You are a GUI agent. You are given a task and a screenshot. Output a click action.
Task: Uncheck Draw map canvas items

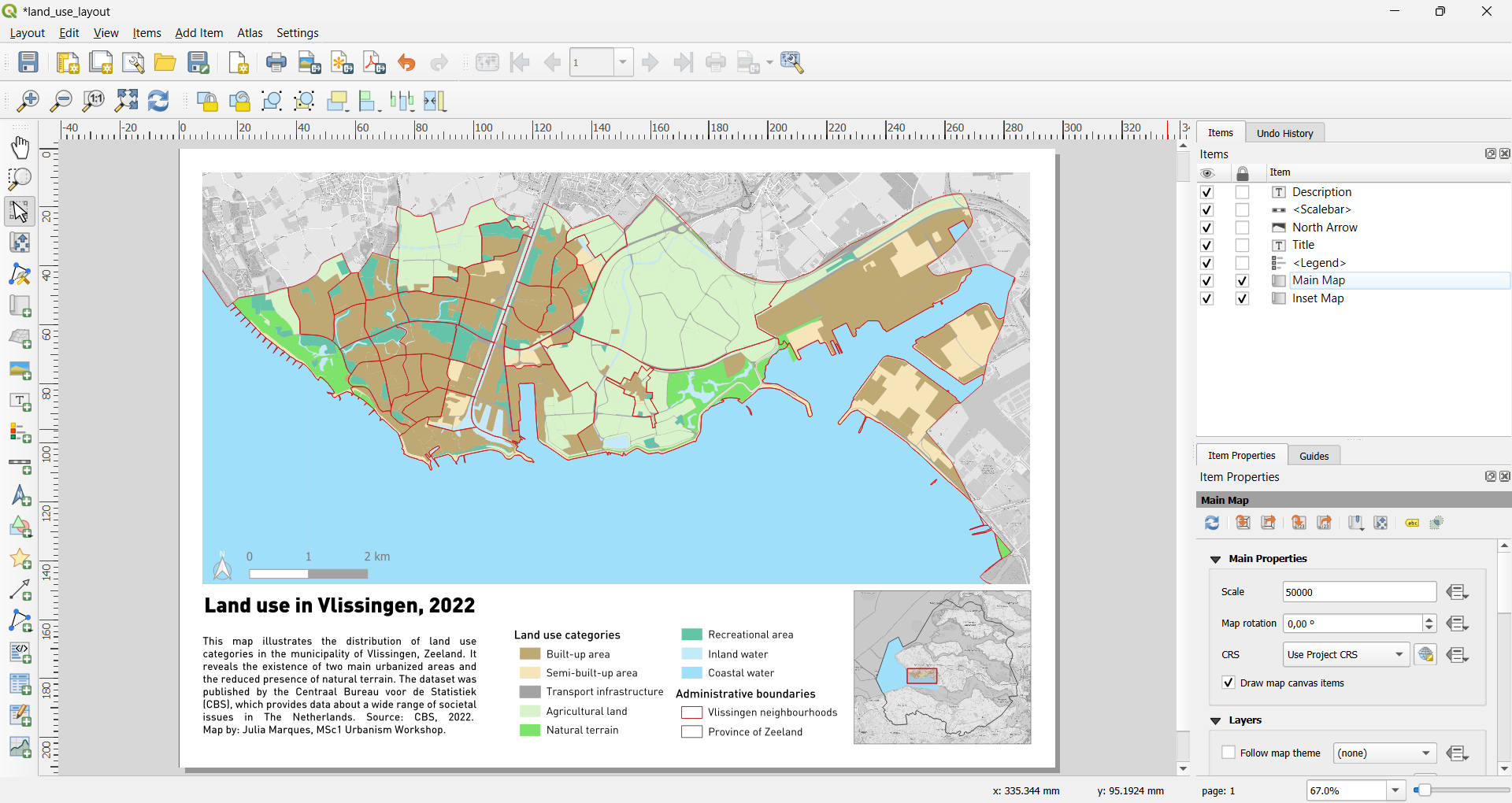pos(1228,683)
